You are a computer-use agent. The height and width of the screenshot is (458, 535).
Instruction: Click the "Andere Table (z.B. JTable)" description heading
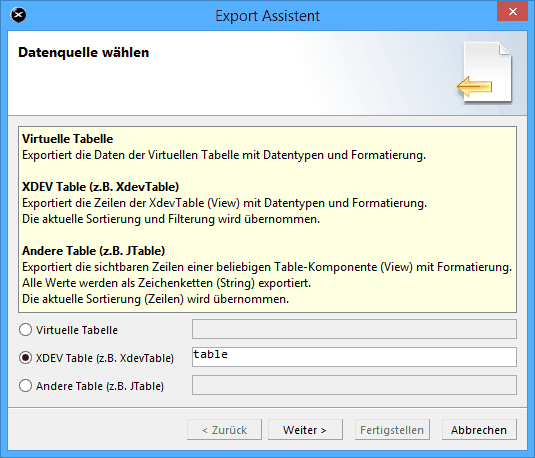coord(93,251)
